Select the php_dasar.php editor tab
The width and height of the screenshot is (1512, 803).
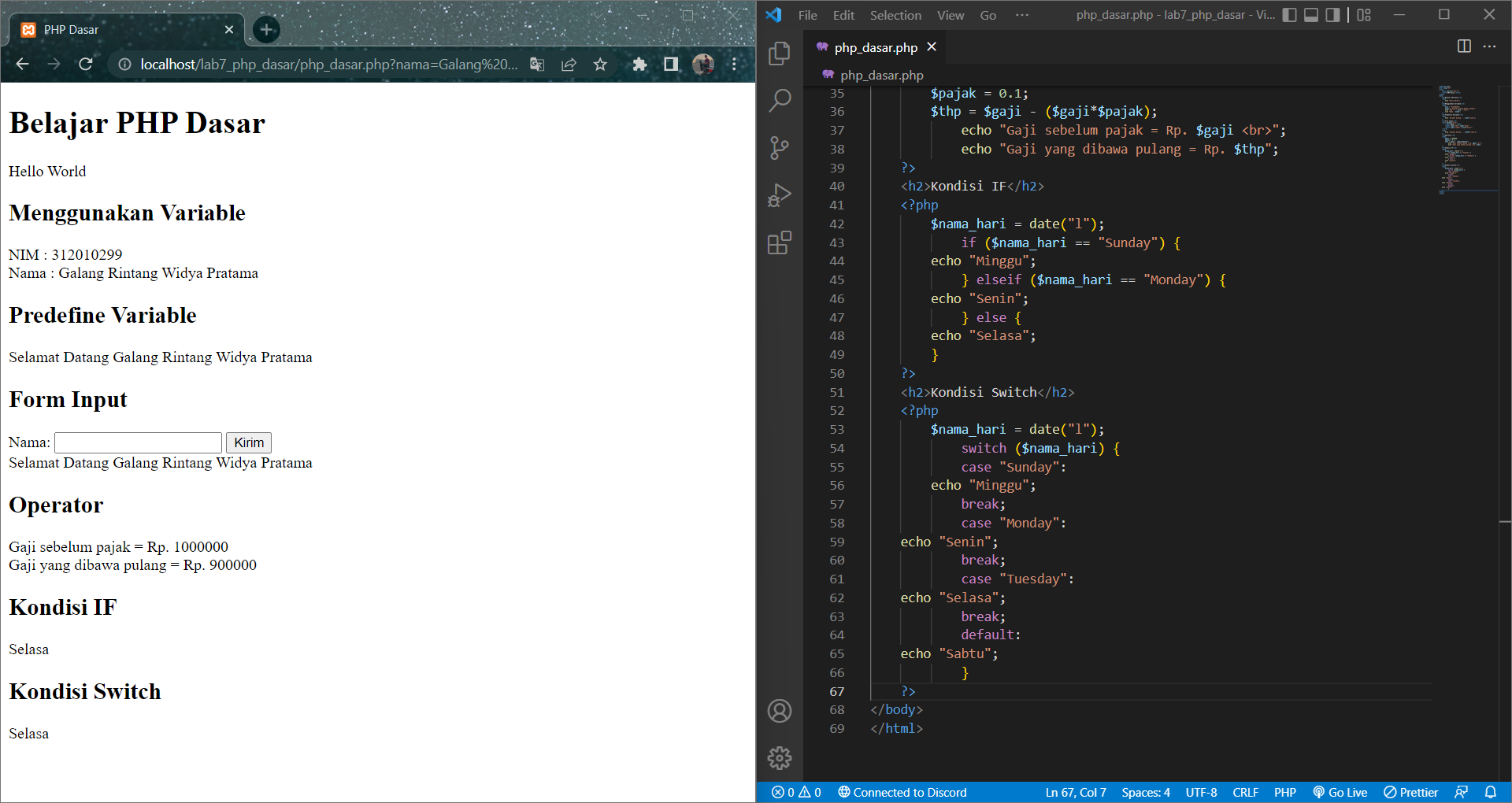coord(875,47)
